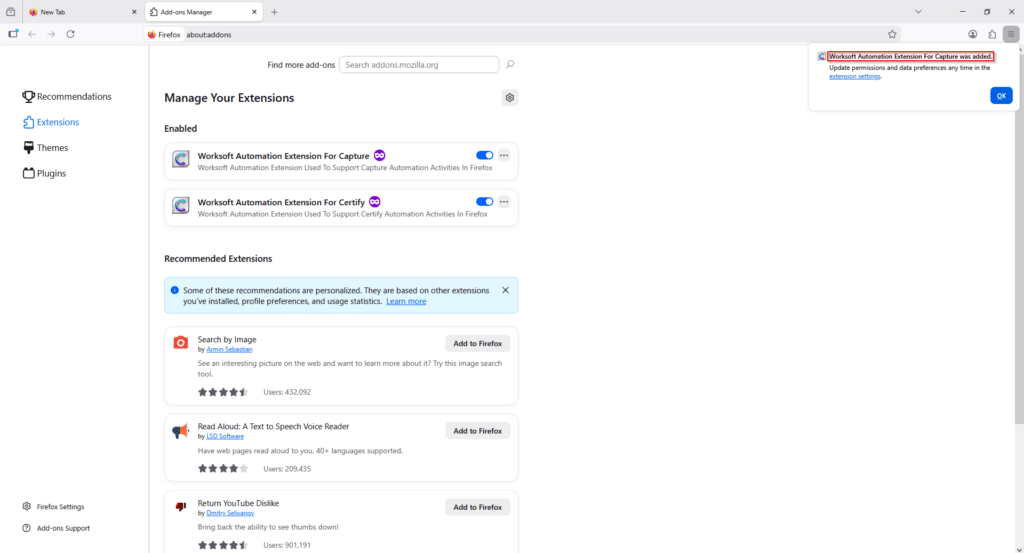
Task: Open the Firefox account profile icon
Action: (972, 34)
